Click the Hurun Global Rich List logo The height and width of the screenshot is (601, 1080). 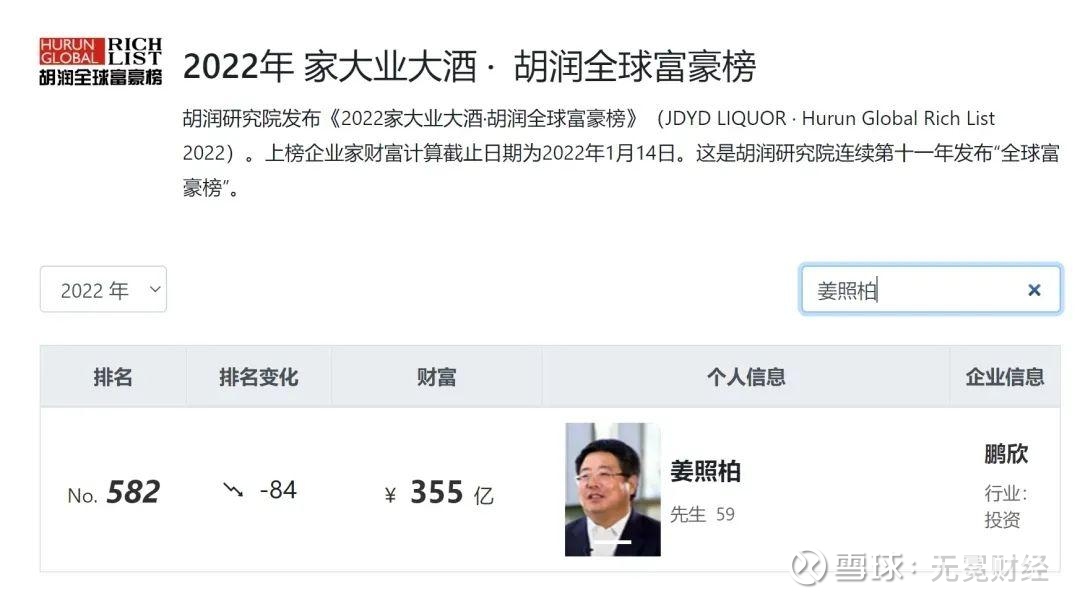[101, 62]
